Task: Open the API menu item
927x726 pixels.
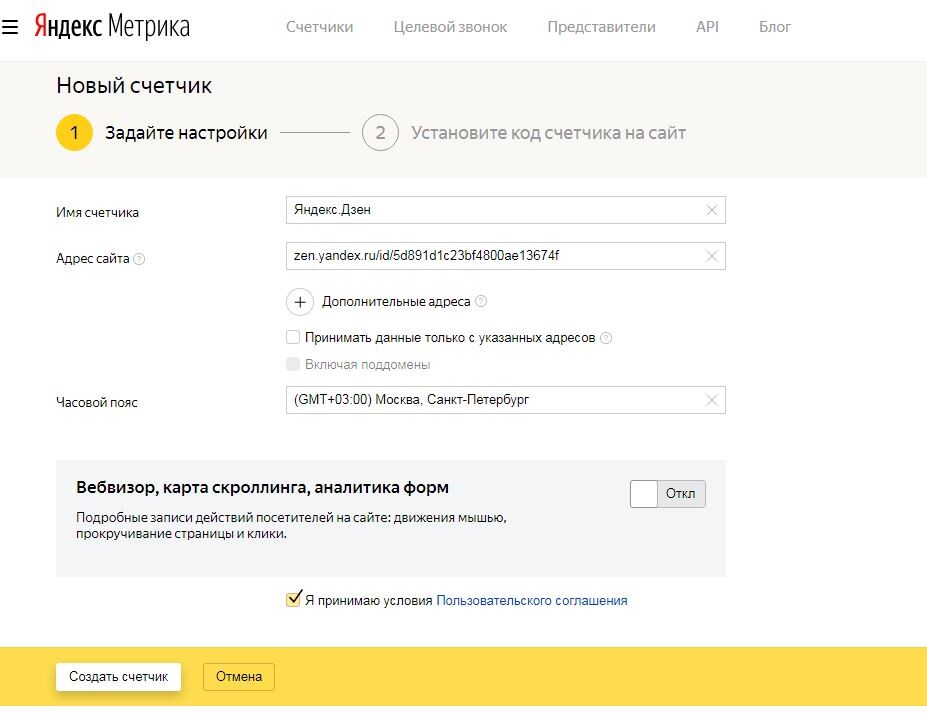Action: [x=707, y=27]
